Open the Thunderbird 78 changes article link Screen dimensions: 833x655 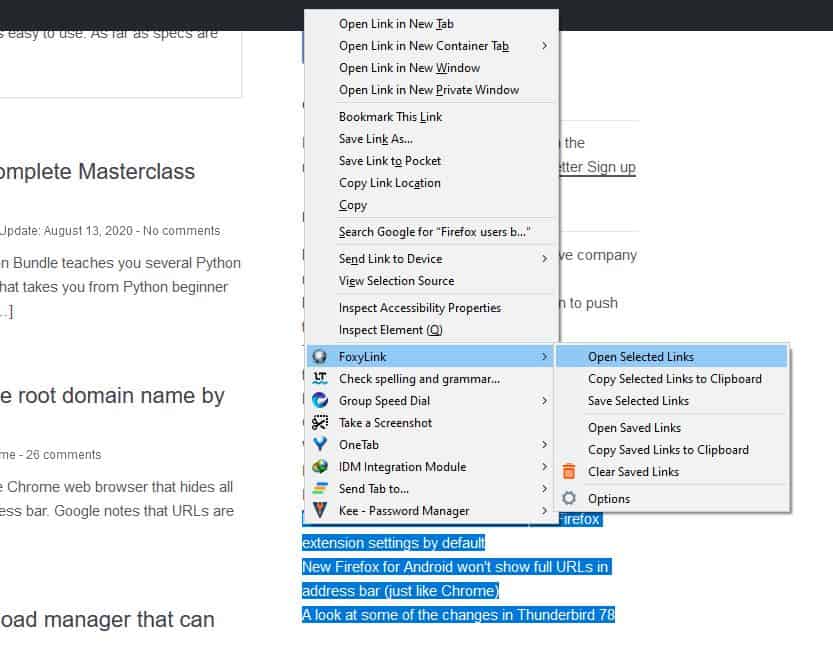click(458, 615)
